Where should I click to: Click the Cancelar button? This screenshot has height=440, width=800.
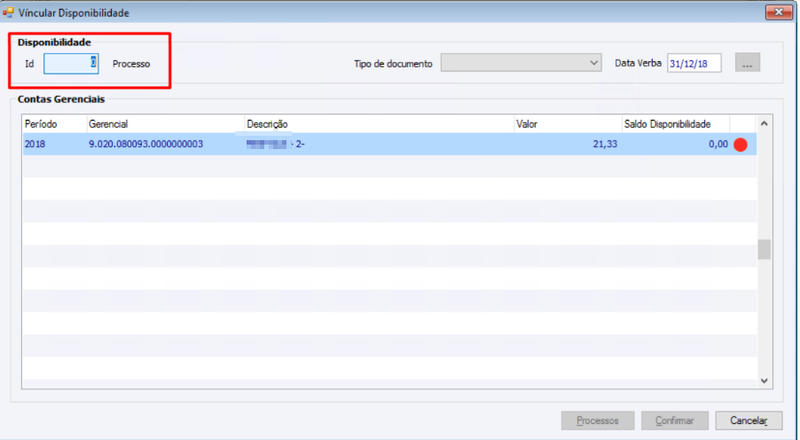[748, 421]
